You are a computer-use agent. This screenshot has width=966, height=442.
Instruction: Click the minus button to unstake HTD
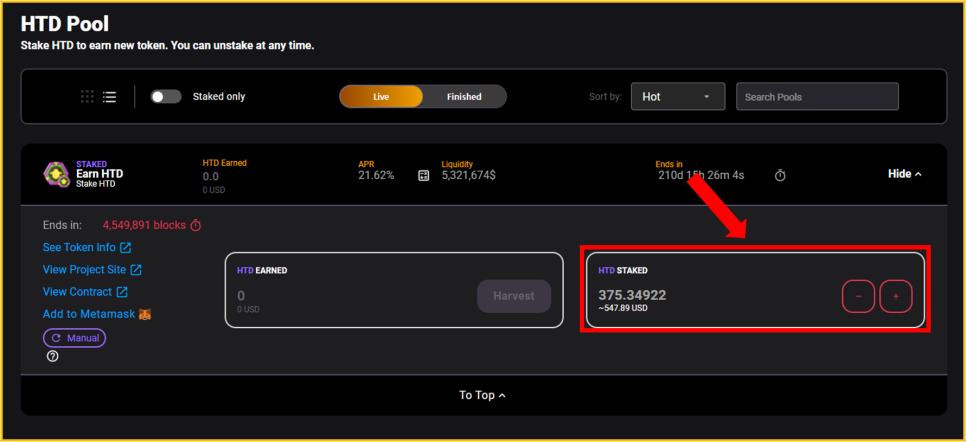(858, 297)
